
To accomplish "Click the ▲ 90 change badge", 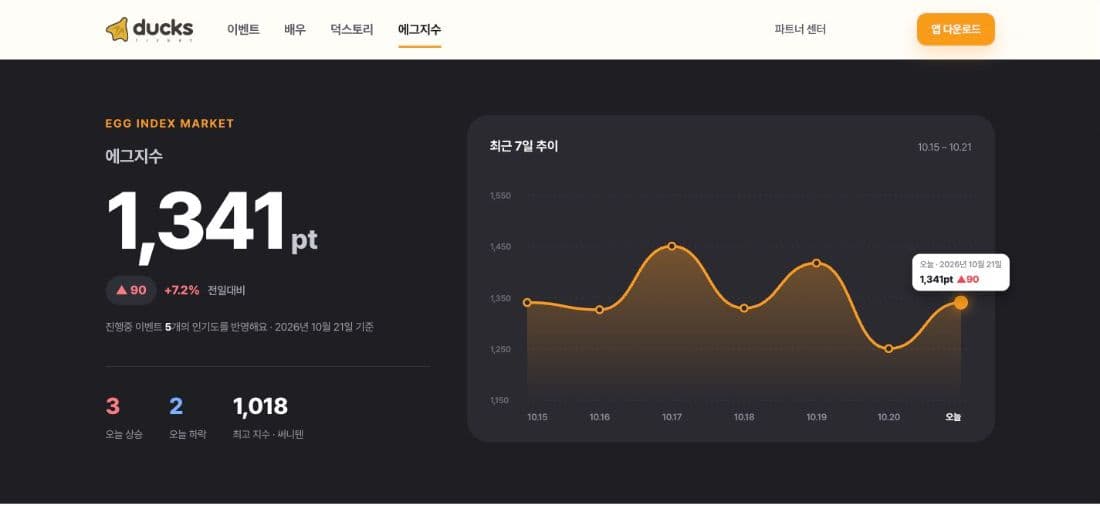I will 131,290.
